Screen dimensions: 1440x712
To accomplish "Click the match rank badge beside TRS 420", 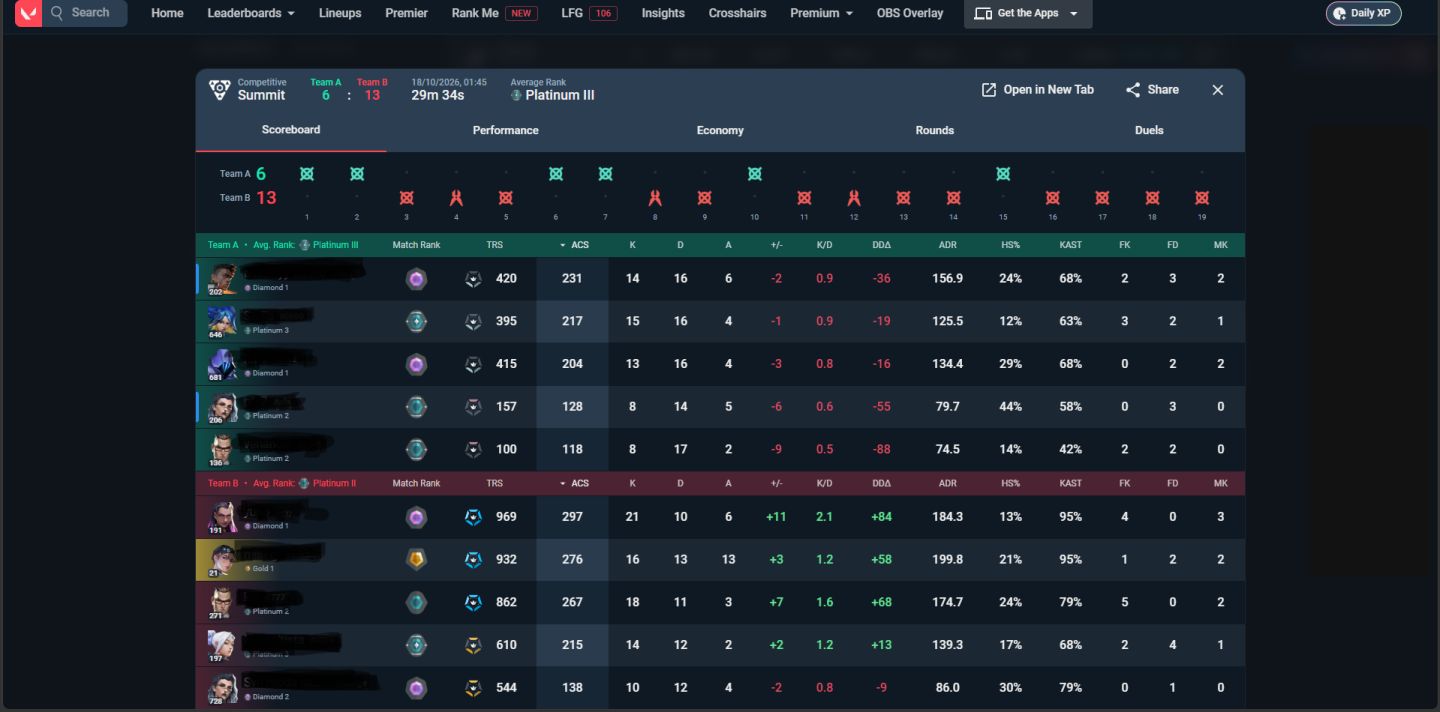I will click(x=416, y=279).
